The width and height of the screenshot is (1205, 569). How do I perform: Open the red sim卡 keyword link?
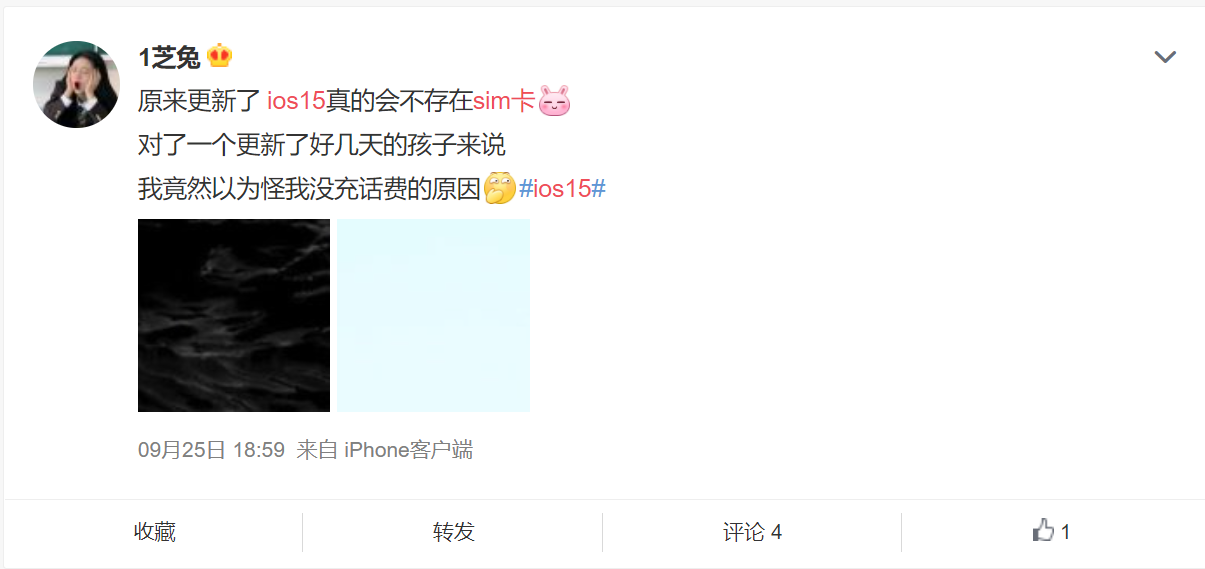click(505, 101)
